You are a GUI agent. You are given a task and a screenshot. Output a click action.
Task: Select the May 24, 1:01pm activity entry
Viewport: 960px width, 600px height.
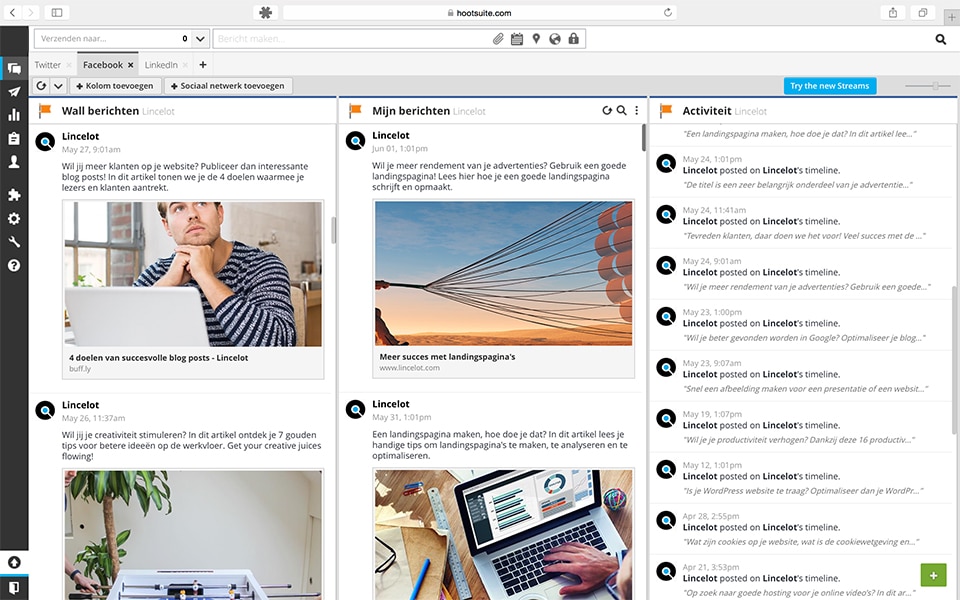801,171
